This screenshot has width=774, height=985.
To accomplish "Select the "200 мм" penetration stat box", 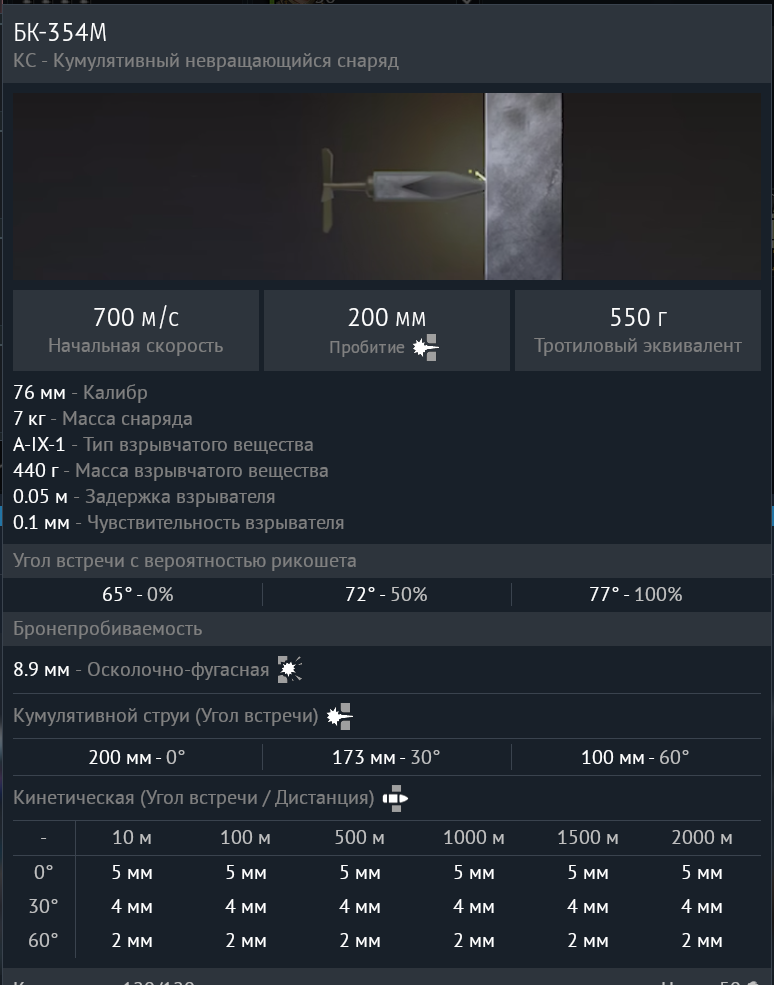I will coord(386,331).
